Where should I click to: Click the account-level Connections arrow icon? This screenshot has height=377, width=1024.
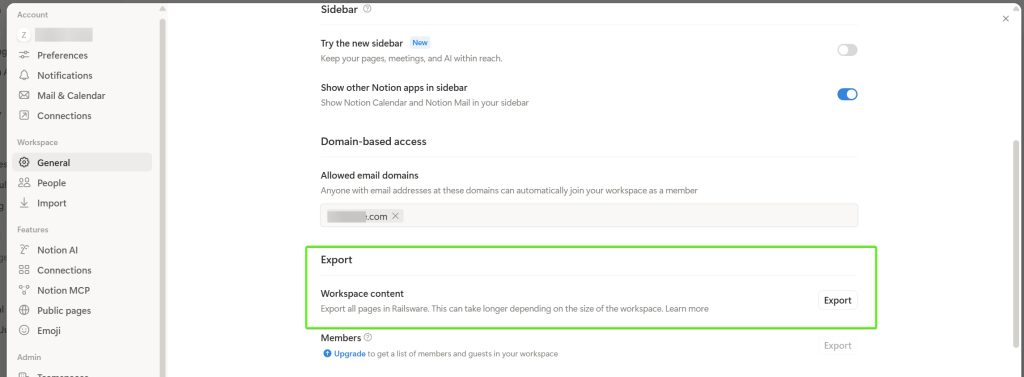click(24, 116)
